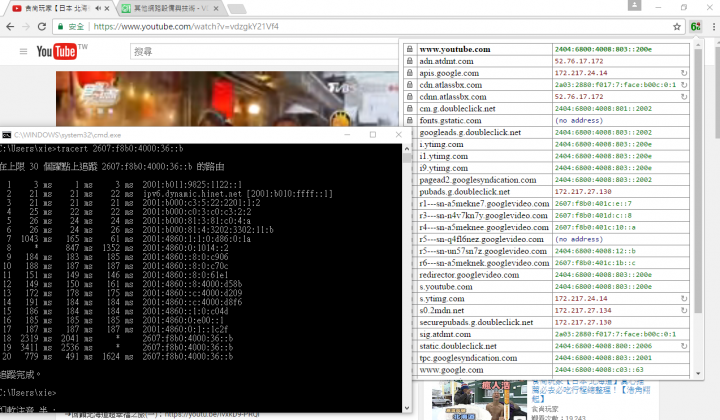The height and width of the screenshot is (420, 720).
Task: Close the YouTube browser tab
Action: [x=107, y=8]
